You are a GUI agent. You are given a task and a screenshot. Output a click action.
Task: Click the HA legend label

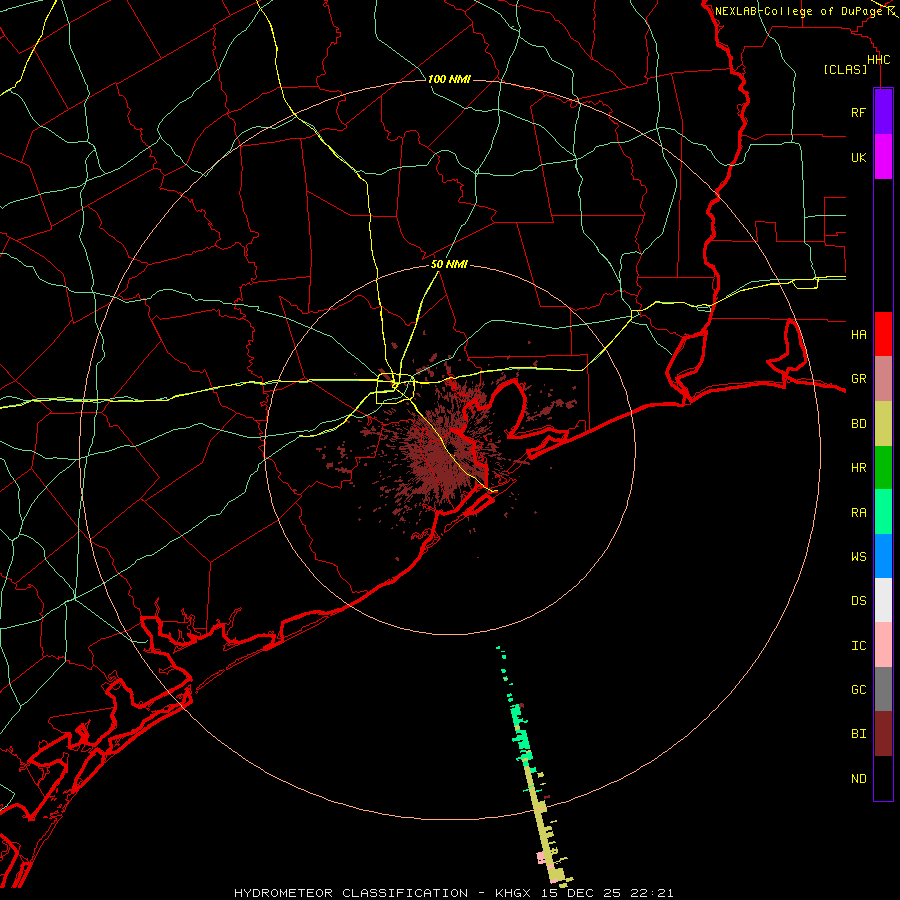point(858,334)
